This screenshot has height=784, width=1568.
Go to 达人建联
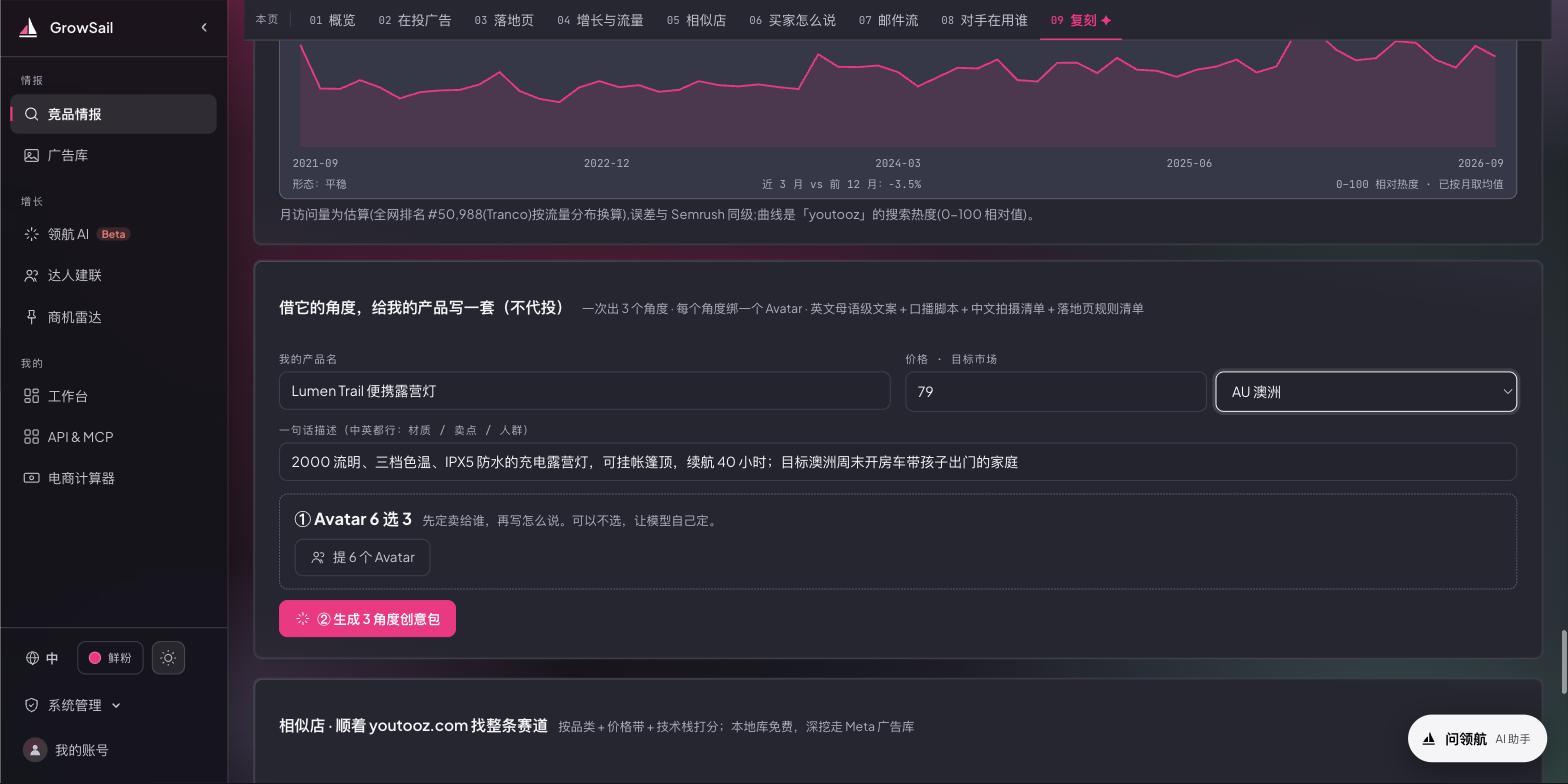[114, 275]
